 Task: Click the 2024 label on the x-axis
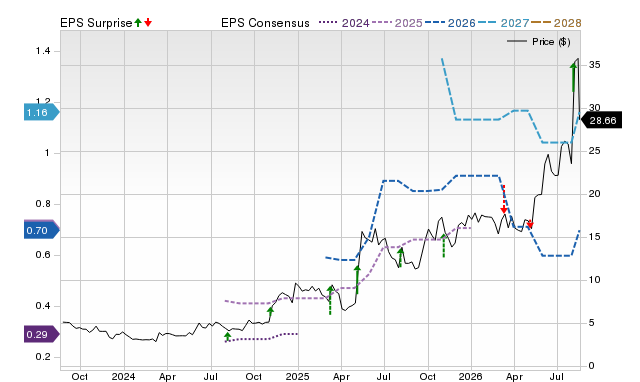[123, 376]
